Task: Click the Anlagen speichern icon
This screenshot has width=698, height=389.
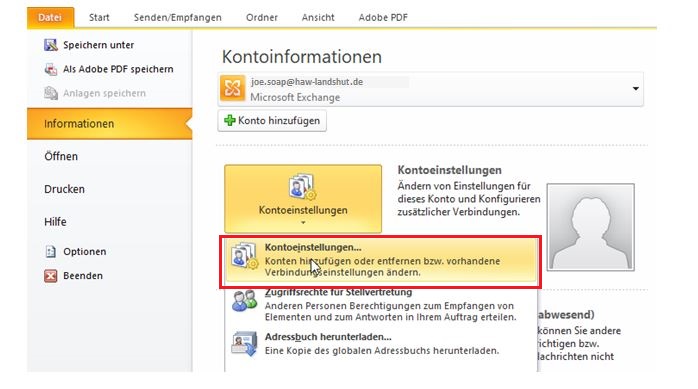Action: click(51, 93)
